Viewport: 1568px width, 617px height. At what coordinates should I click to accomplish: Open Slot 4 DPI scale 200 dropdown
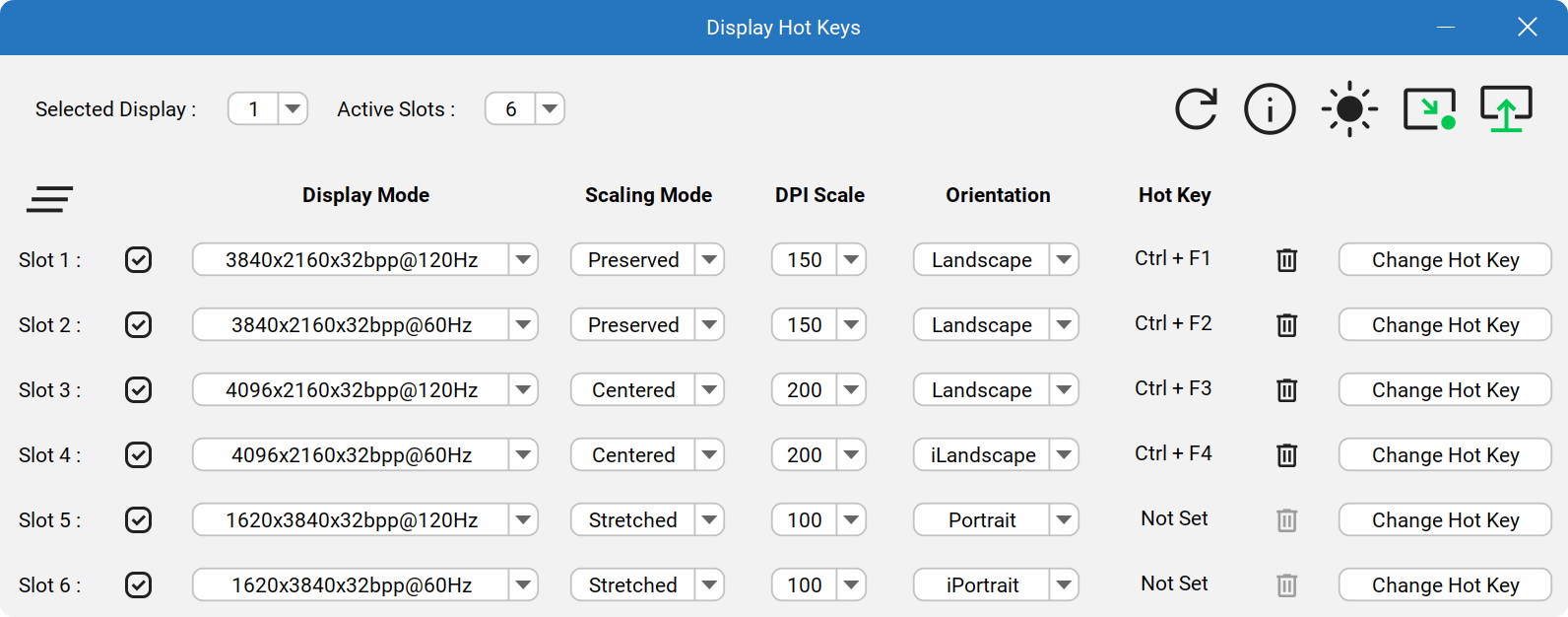818,455
